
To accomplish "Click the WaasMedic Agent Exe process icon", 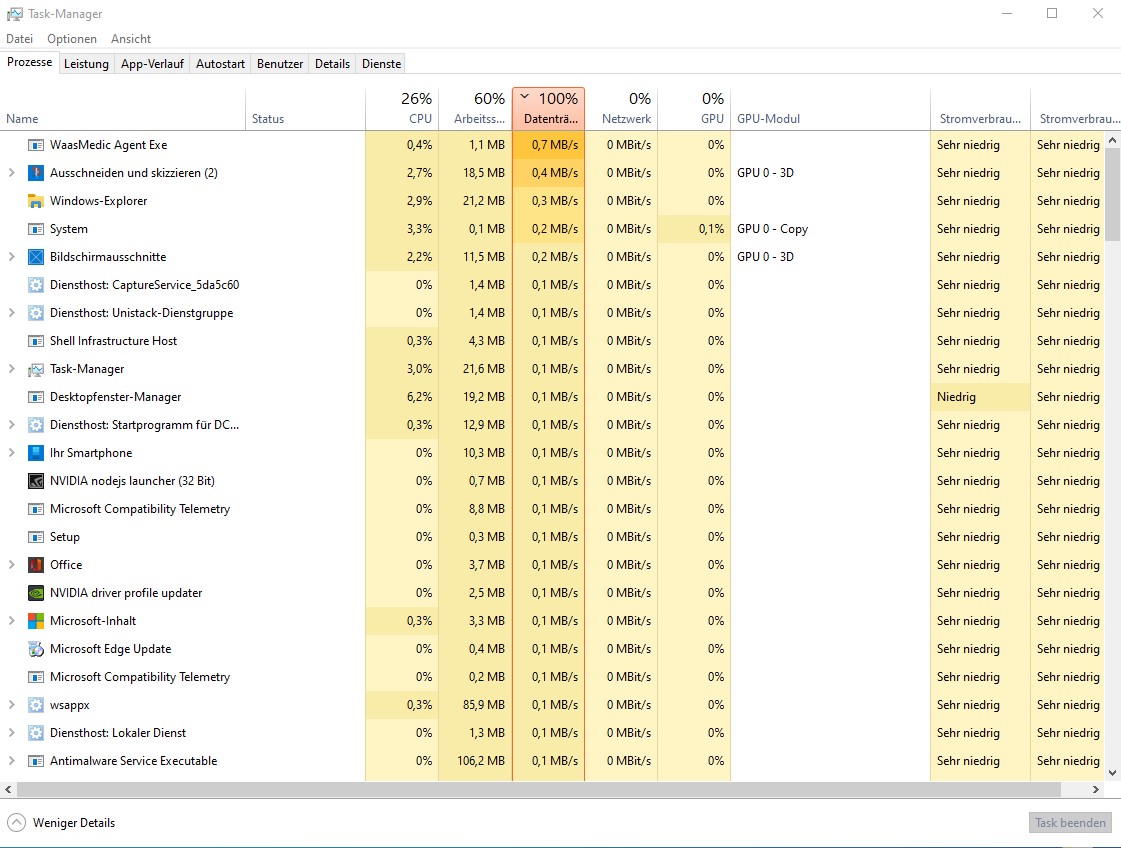I will pyautogui.click(x=36, y=145).
